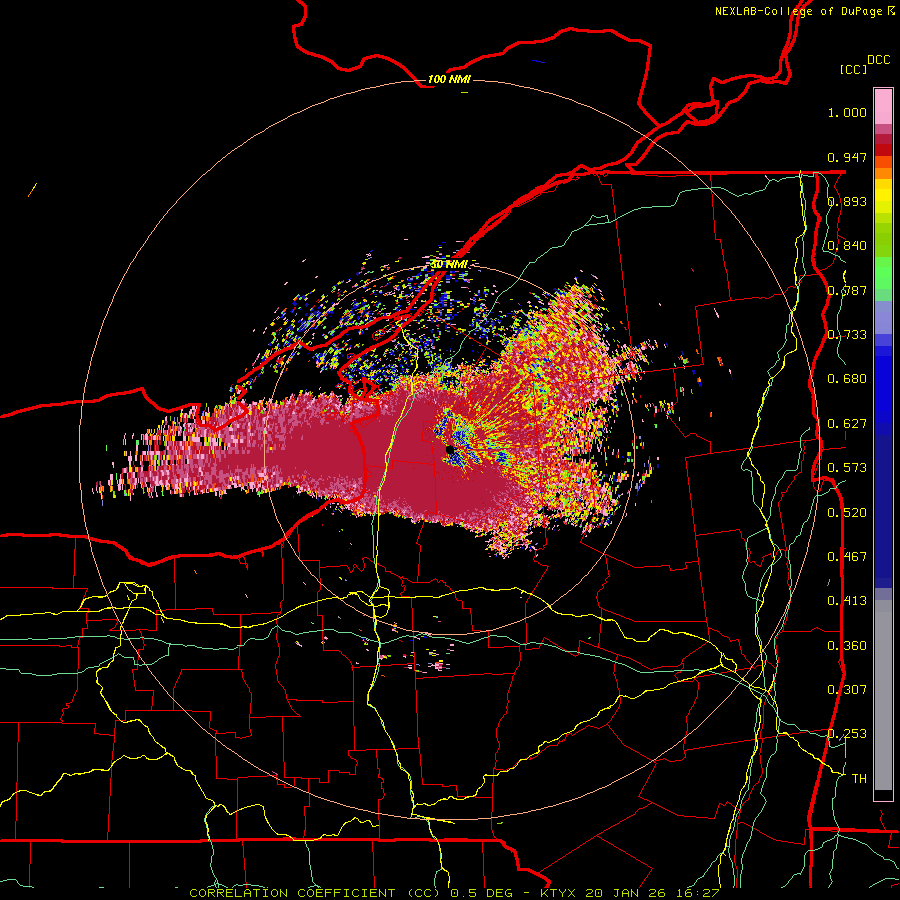Select the 0.413 legend value
900x900 pixels.
847,601
